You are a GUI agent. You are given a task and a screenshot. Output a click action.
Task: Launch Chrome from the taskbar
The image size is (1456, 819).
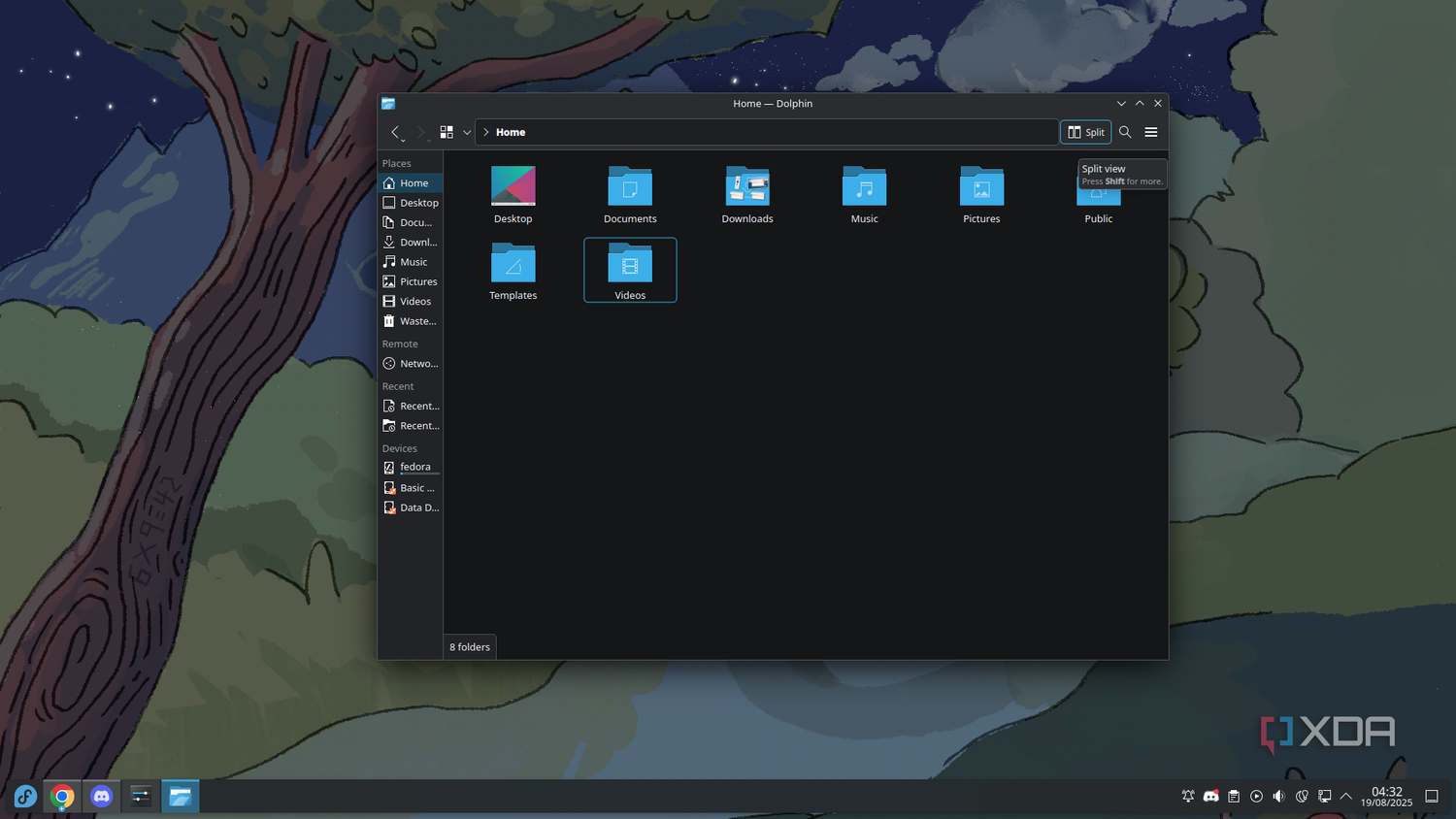tap(62, 797)
